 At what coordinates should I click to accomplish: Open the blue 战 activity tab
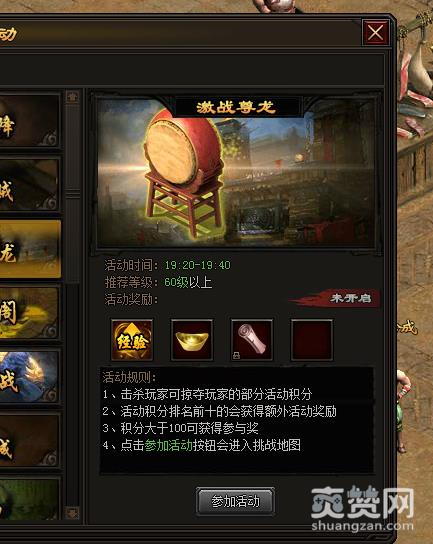click(x=29, y=377)
